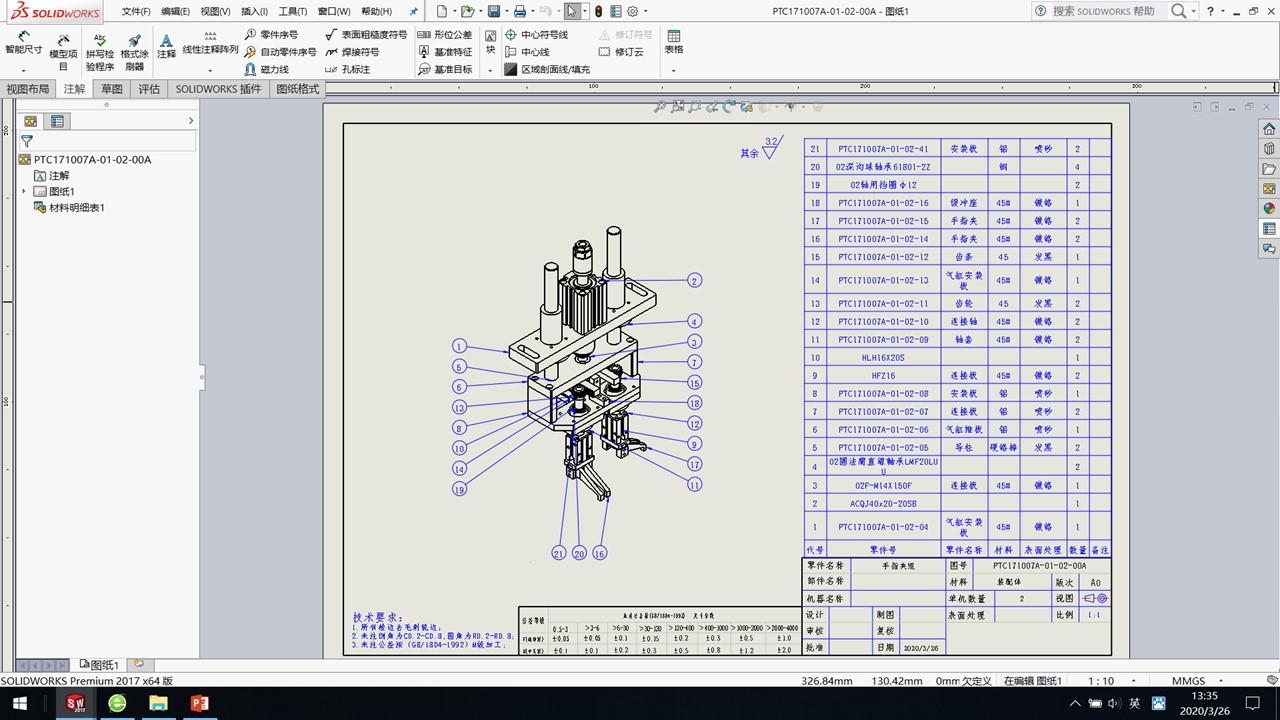This screenshot has height=720, width=1280.
Task: Open SOLIDWORKS Resources home task pane
Action: point(1269,129)
